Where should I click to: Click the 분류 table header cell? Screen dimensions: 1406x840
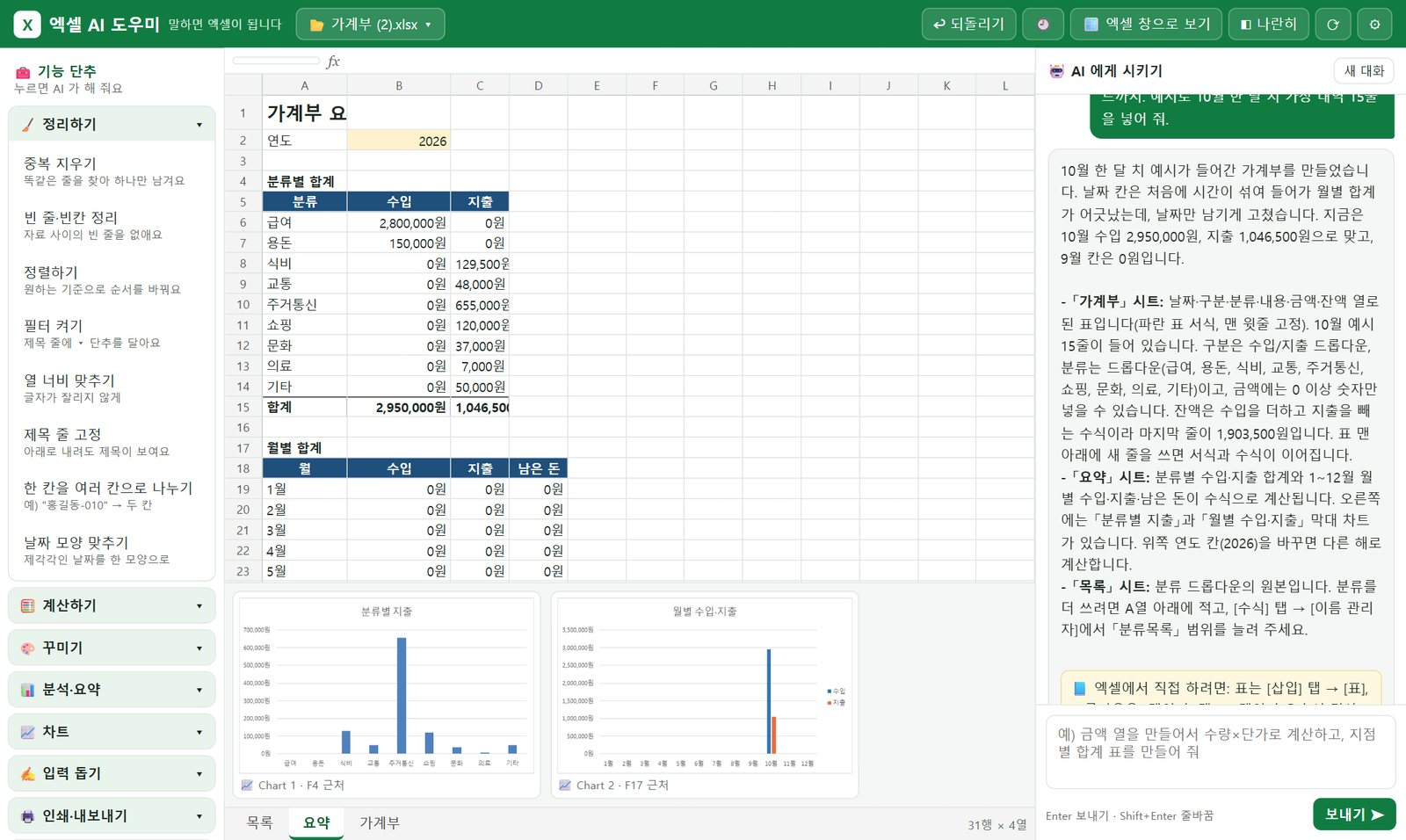coord(305,202)
